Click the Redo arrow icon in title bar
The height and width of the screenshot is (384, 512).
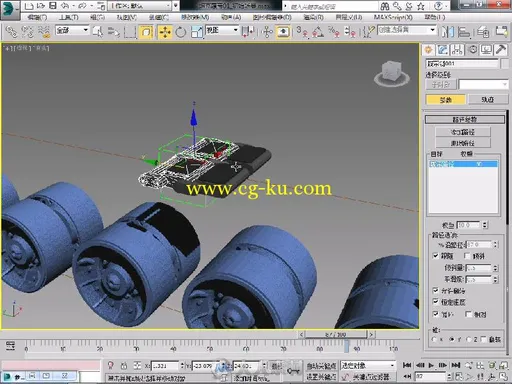point(82,6)
